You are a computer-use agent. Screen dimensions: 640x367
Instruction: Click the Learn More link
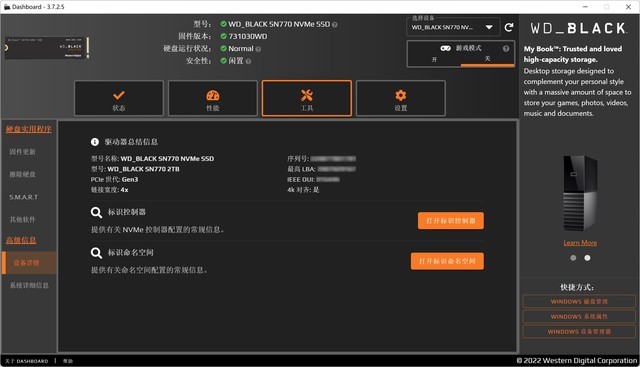580,243
